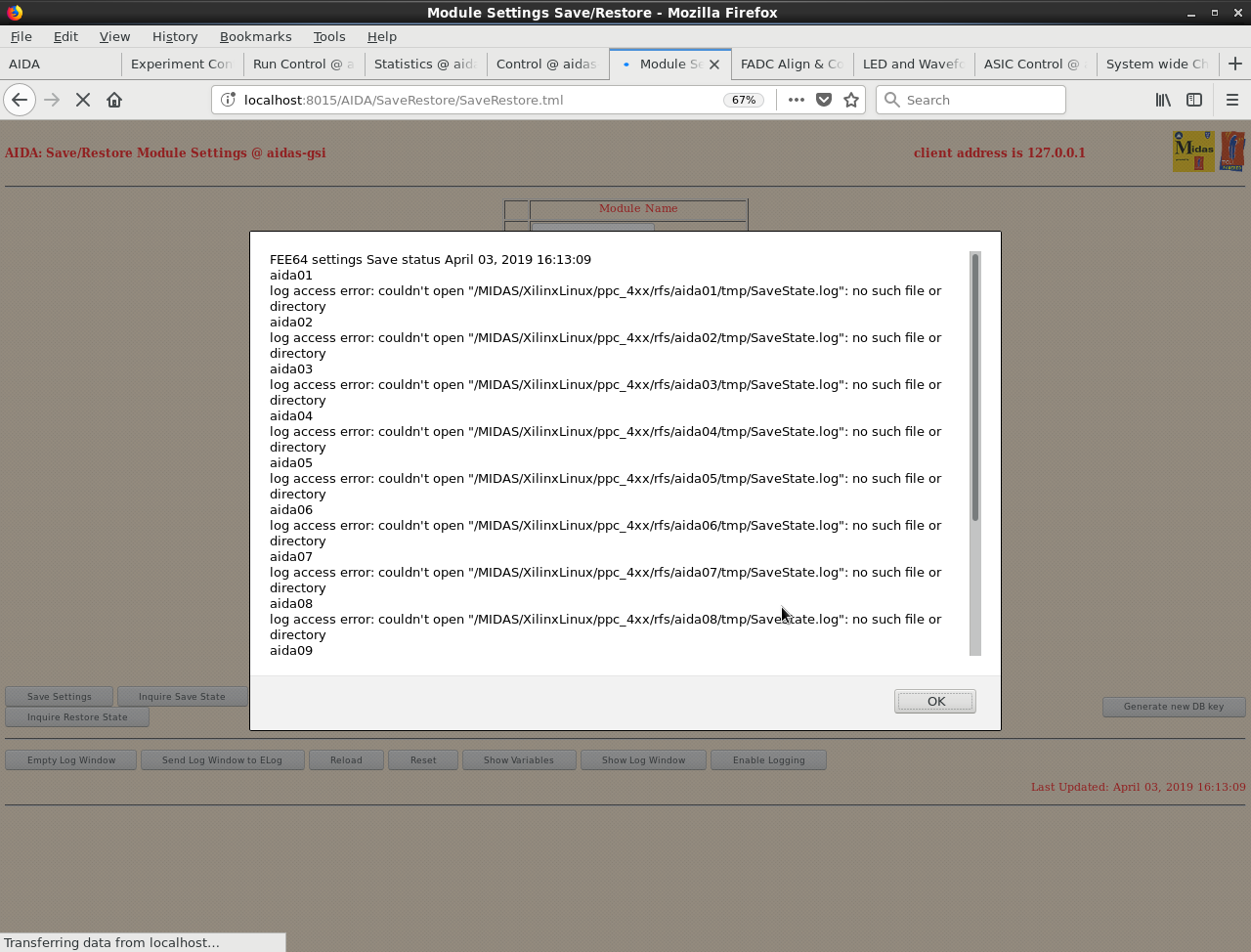Reset zoom via 67% badge
This screenshot has width=1251, height=952.
pos(744,100)
